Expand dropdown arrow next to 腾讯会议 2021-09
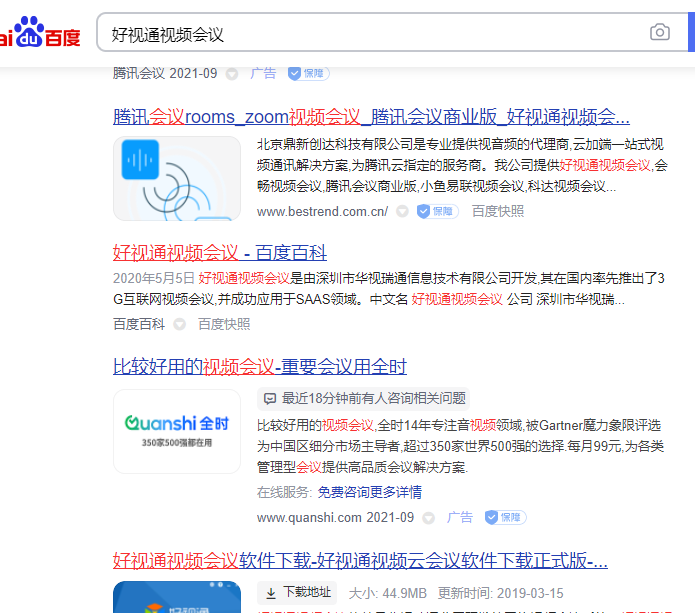This screenshot has height=613, width=695. point(232,74)
